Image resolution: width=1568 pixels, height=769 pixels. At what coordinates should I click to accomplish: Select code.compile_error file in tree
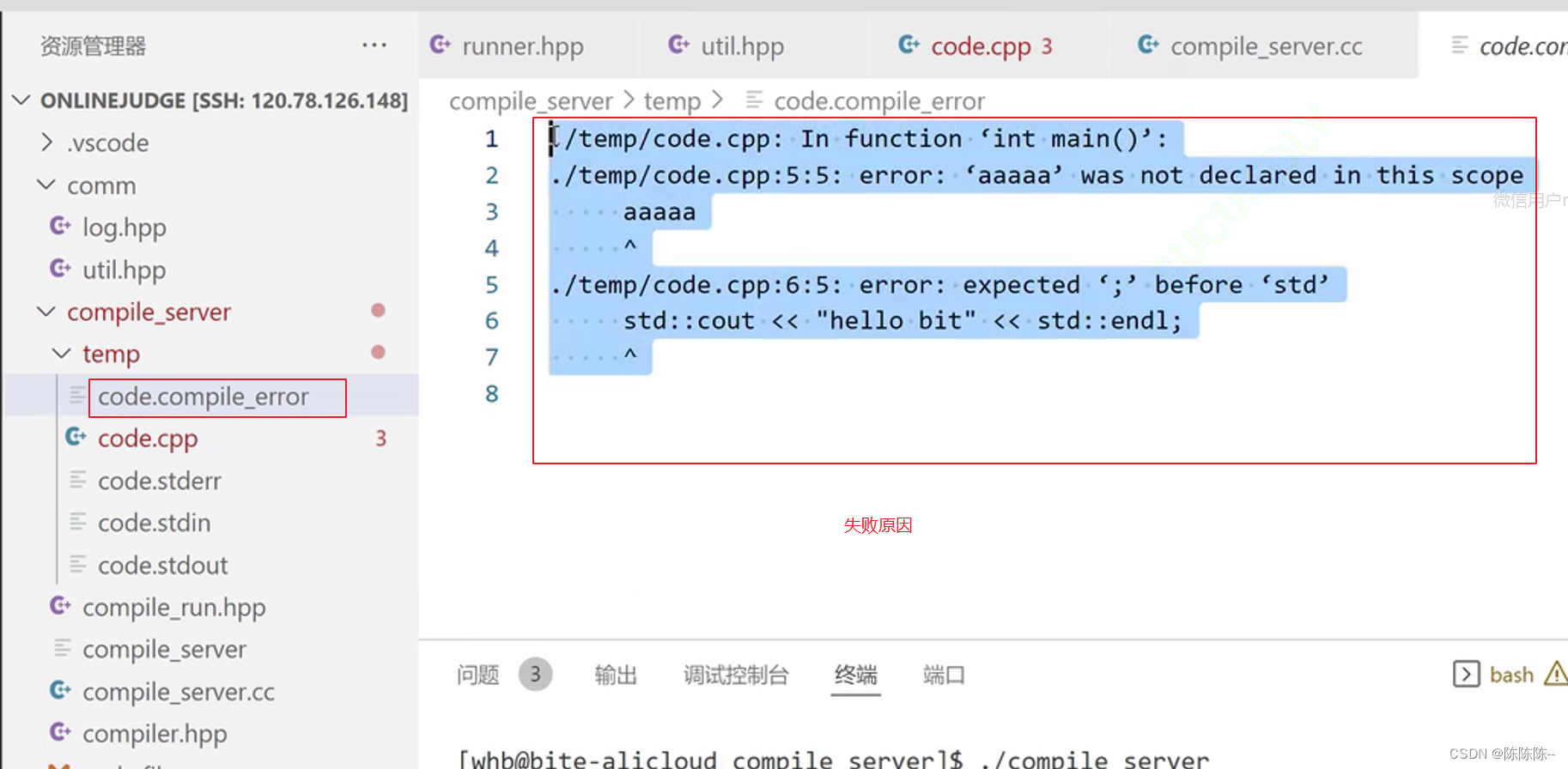click(x=203, y=397)
